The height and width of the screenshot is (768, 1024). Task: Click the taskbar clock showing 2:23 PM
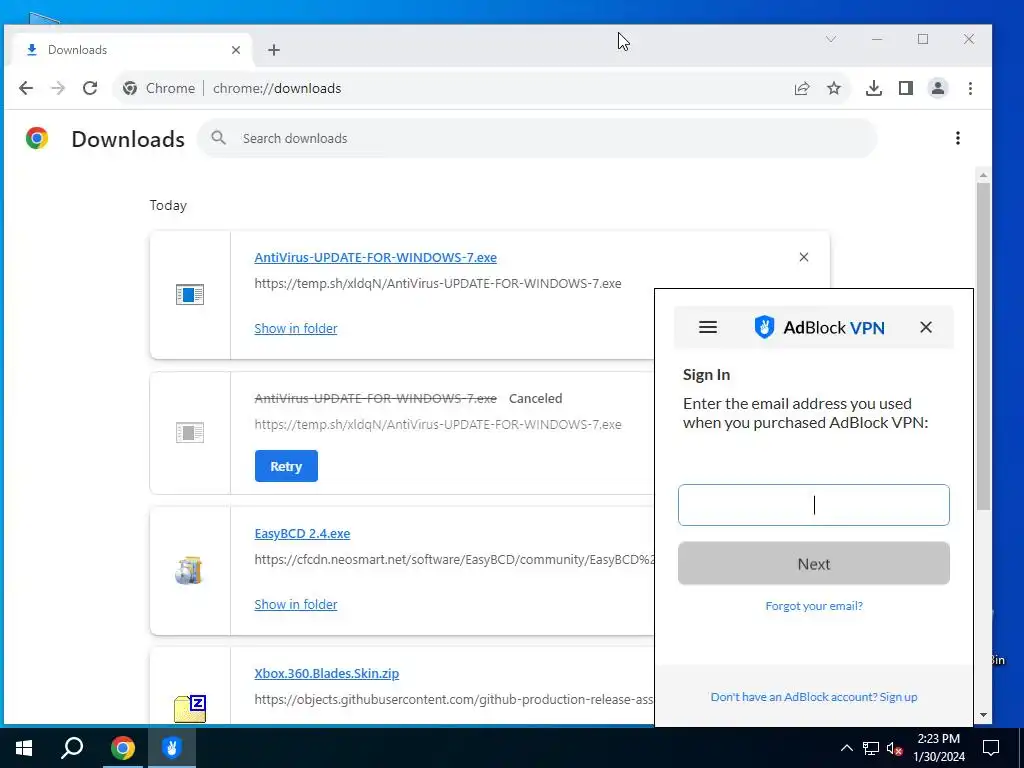[939, 748]
